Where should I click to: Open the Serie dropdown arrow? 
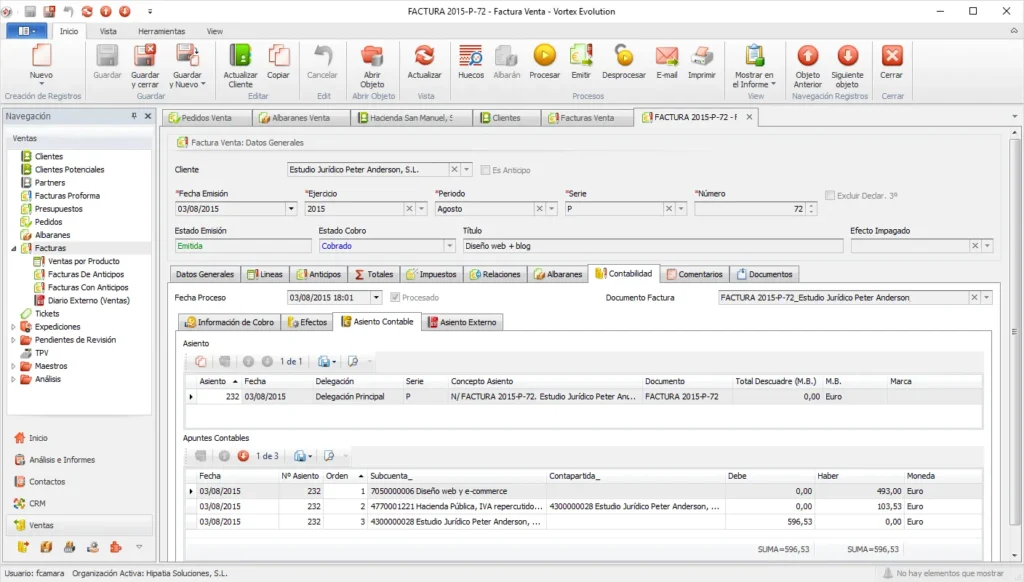click(681, 209)
